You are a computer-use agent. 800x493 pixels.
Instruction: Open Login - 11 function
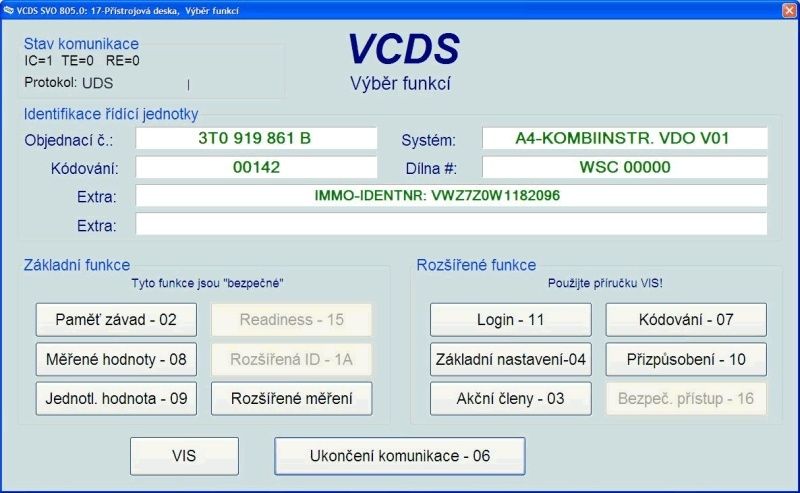coord(510,320)
